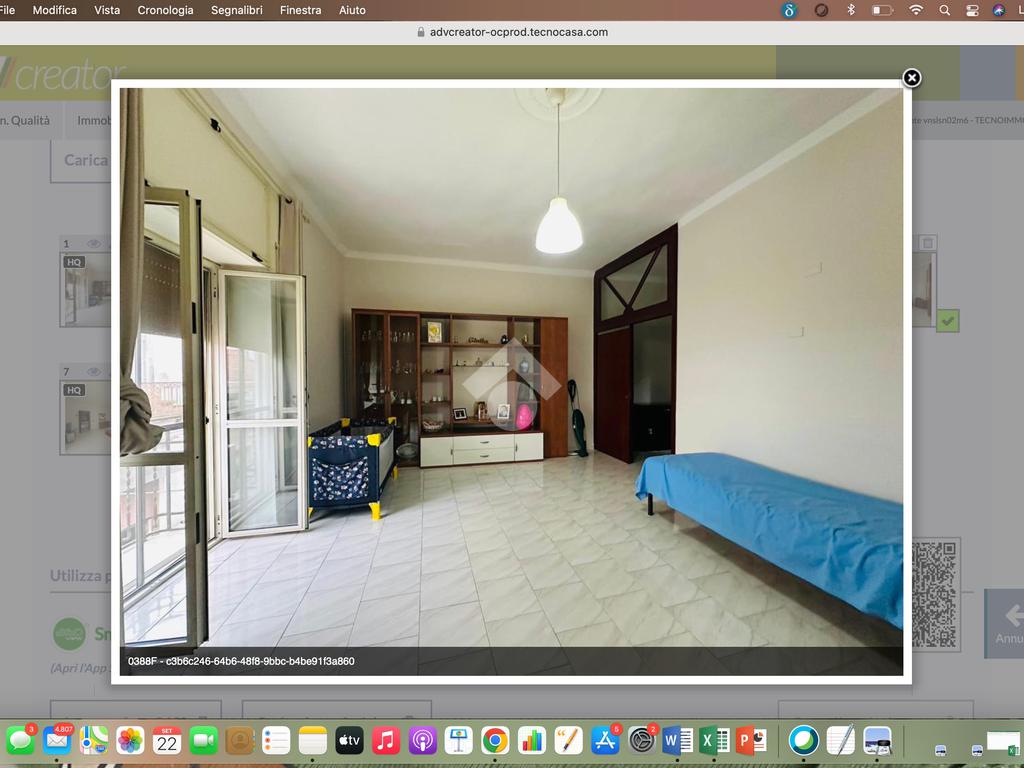Open PowerPoint from the dock
Viewport: 1024px width, 768px height.
coord(750,740)
